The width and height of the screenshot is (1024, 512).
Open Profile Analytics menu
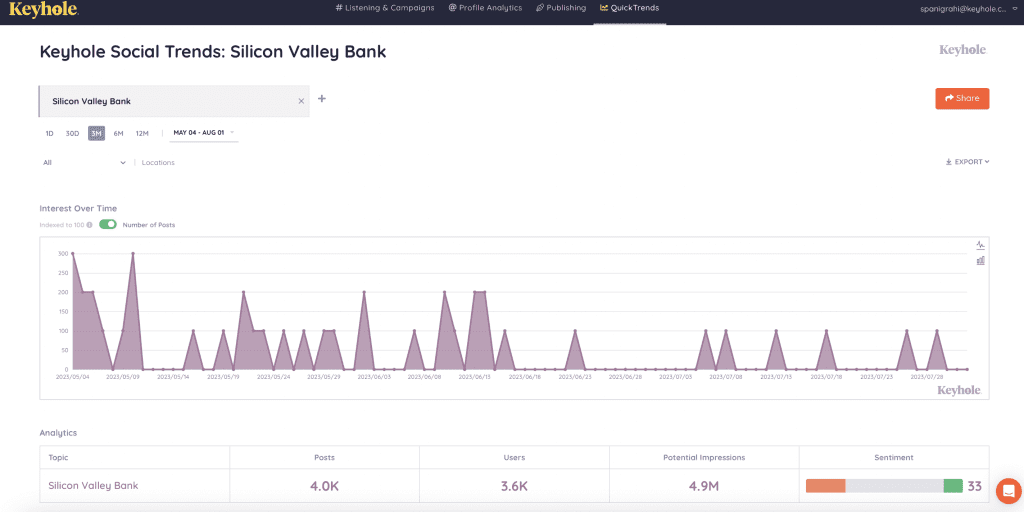485,8
